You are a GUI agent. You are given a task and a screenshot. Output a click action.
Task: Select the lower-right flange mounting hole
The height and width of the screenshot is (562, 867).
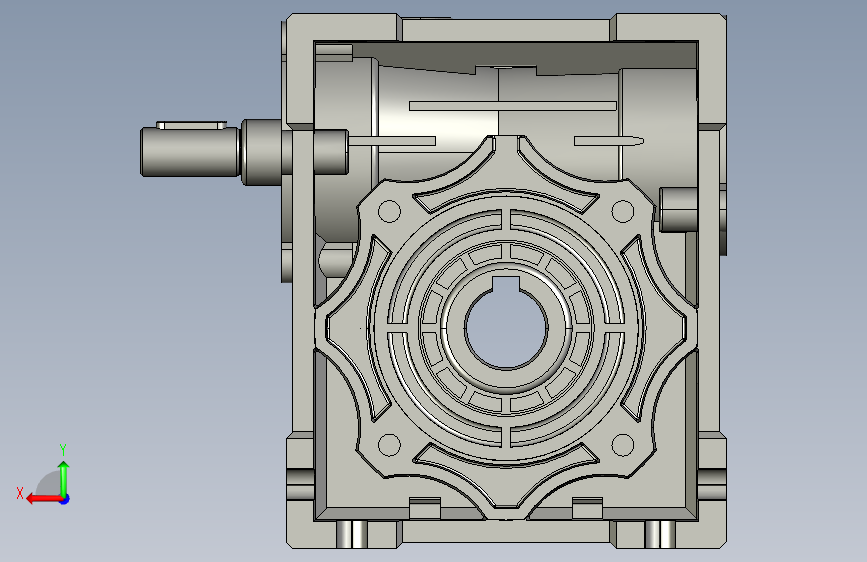(623, 445)
